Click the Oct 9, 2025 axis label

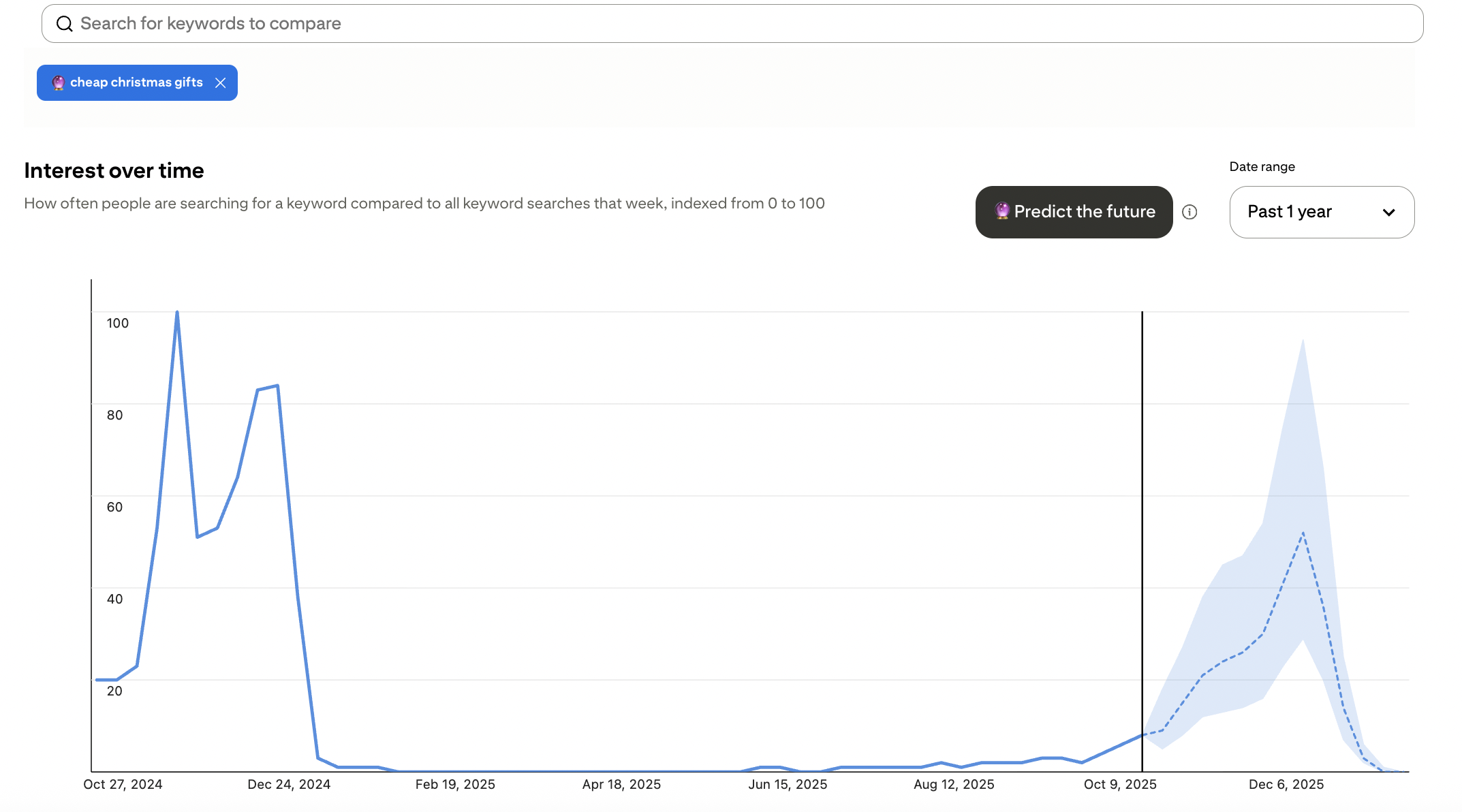[x=1120, y=784]
